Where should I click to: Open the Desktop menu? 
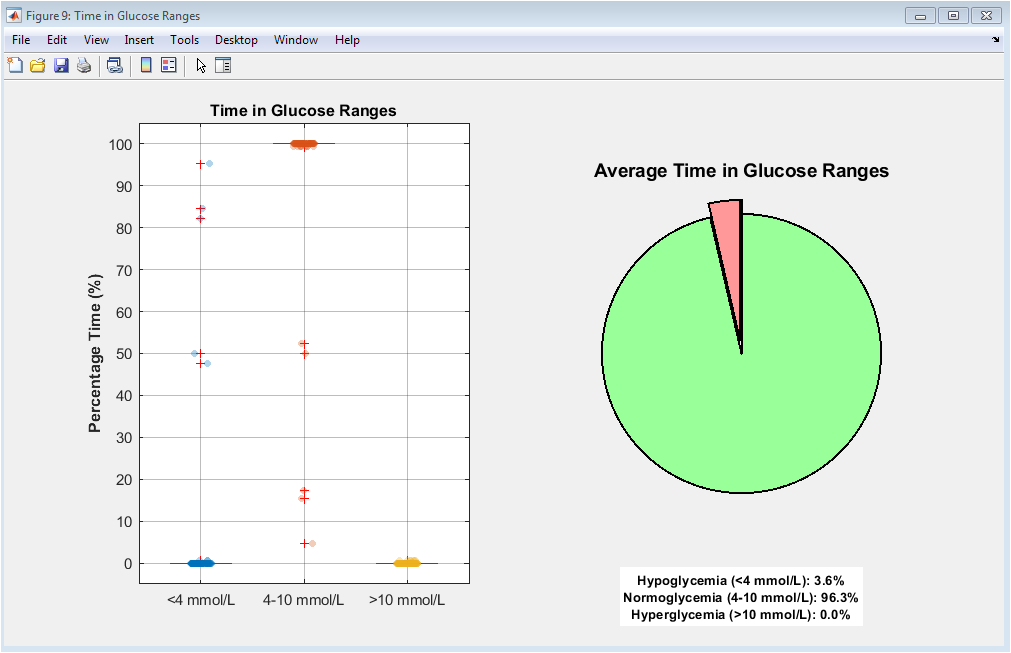coord(236,40)
